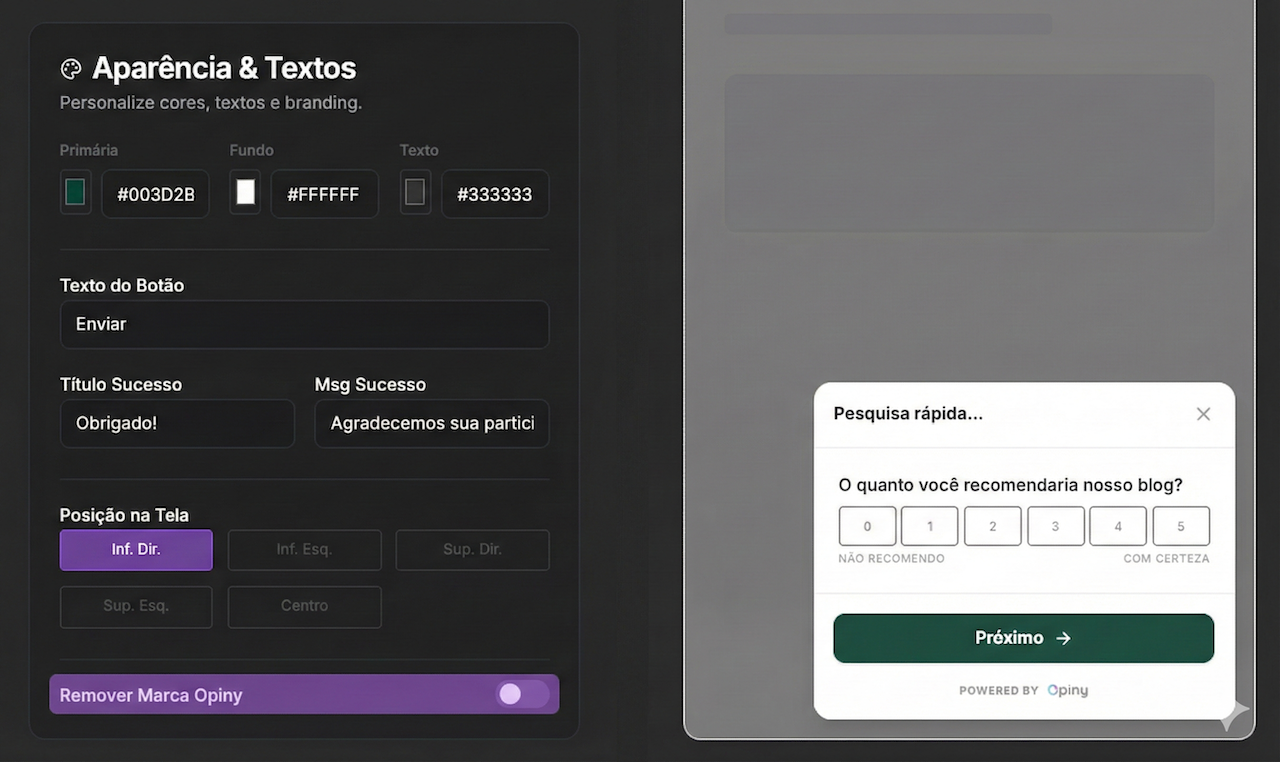The width and height of the screenshot is (1280, 762).
Task: Select the Inf. Dir. position option
Action: pos(136,550)
